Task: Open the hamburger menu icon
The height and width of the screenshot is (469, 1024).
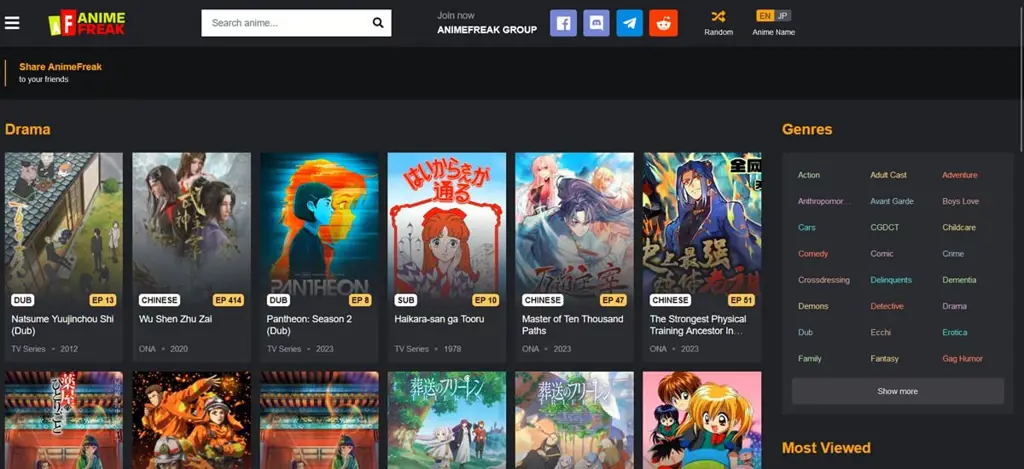Action: pyautogui.click(x=12, y=23)
